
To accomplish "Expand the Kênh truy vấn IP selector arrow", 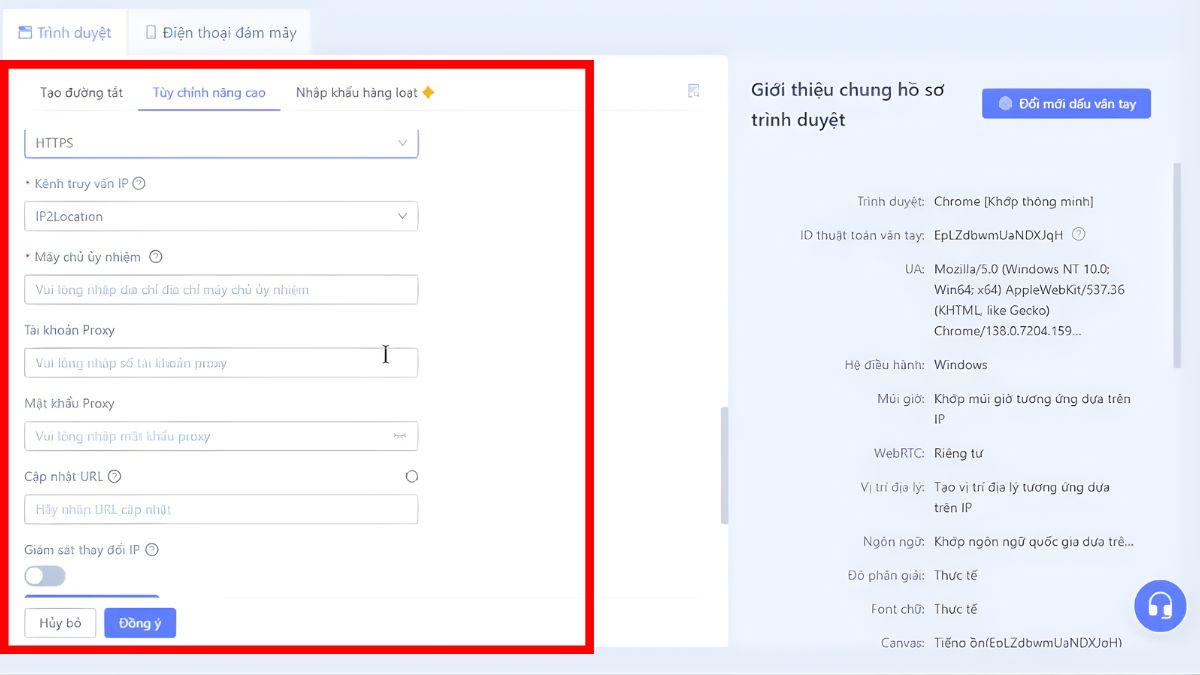I will 403,216.
